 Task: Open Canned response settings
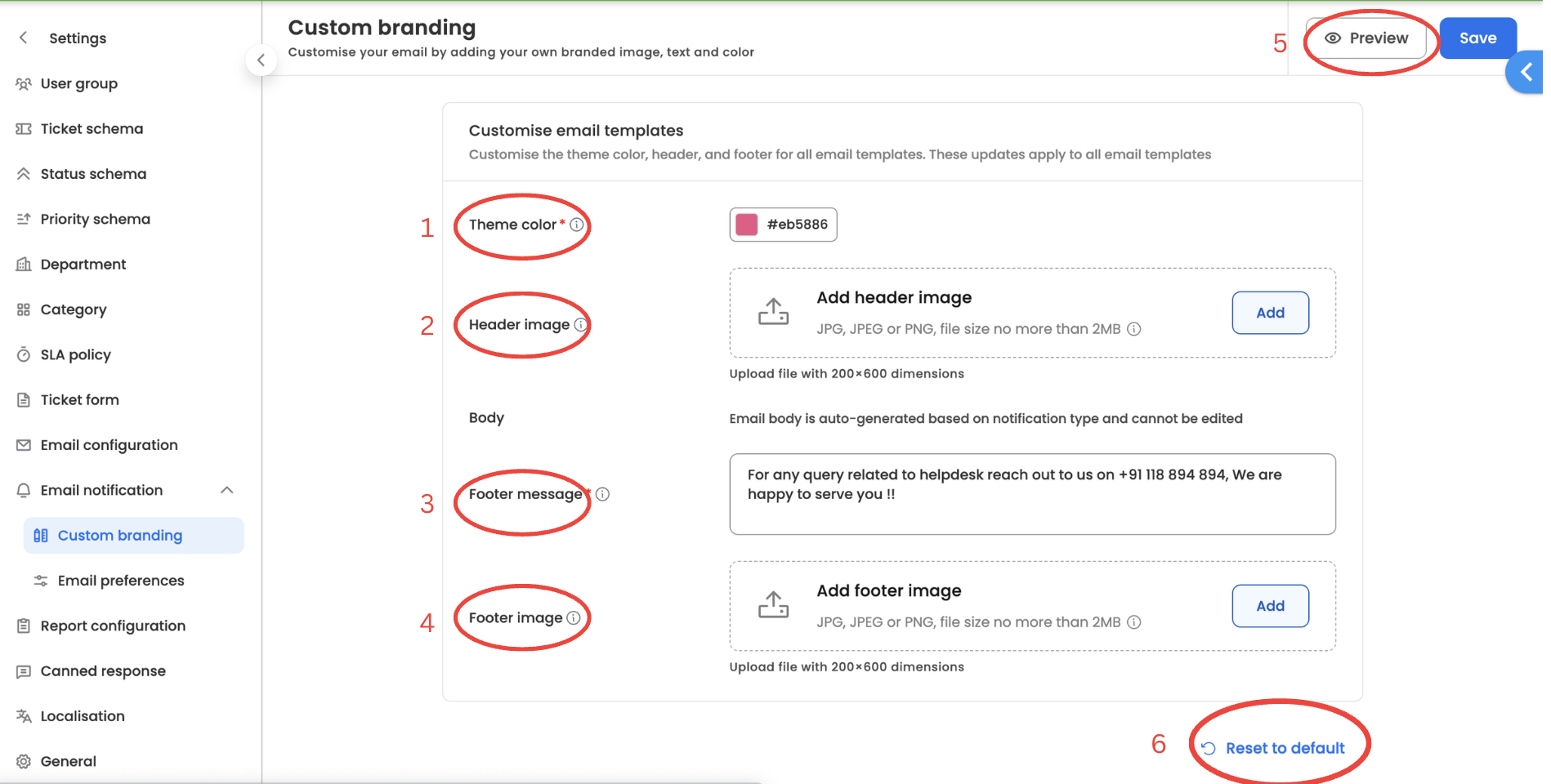(103, 671)
